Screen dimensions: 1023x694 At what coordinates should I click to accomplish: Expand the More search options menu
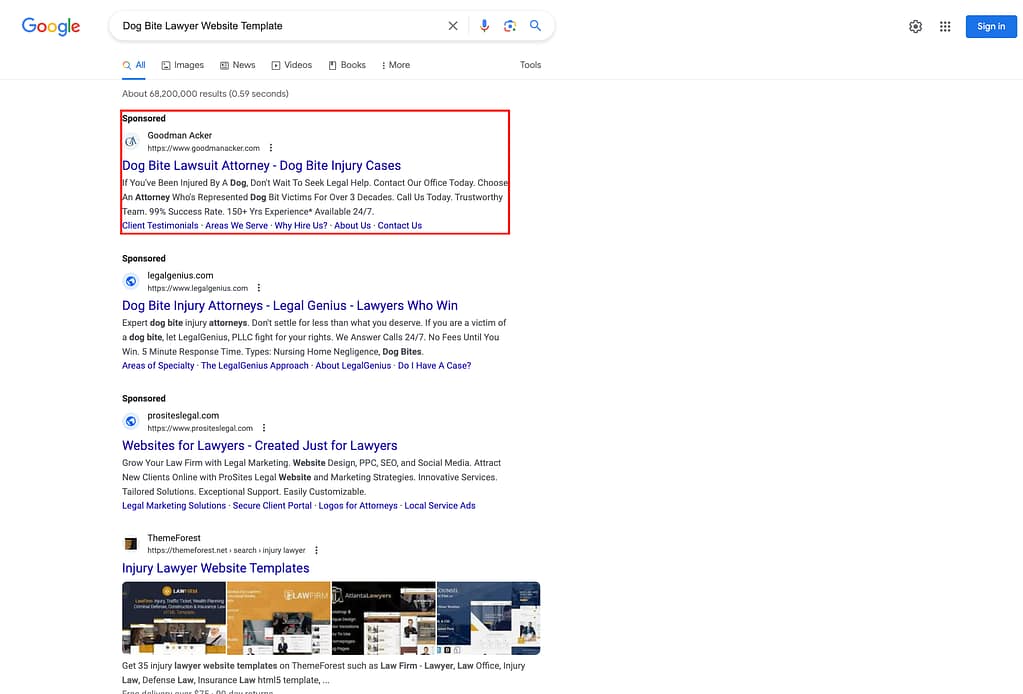tap(395, 65)
